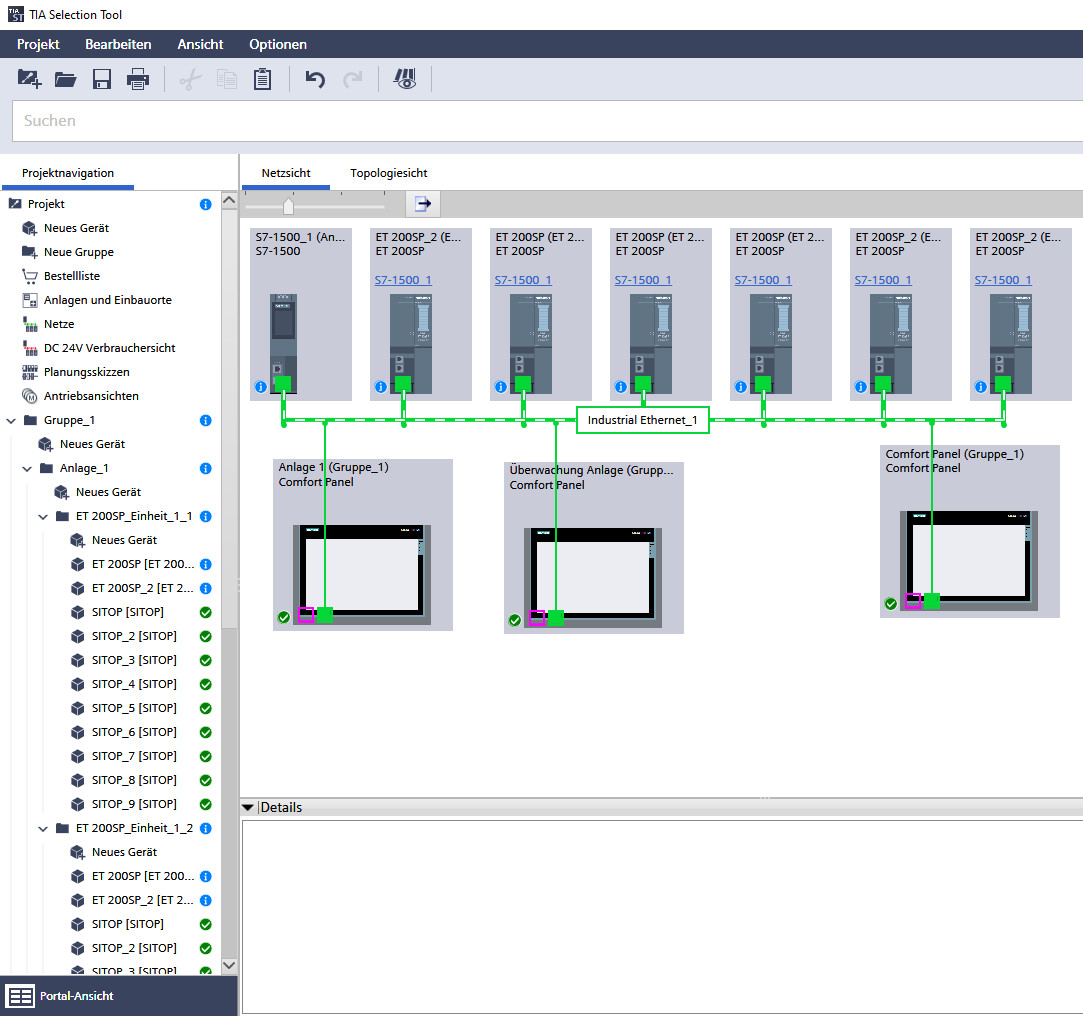
Task: Switch to the Topologiesicht tab
Action: tap(388, 173)
